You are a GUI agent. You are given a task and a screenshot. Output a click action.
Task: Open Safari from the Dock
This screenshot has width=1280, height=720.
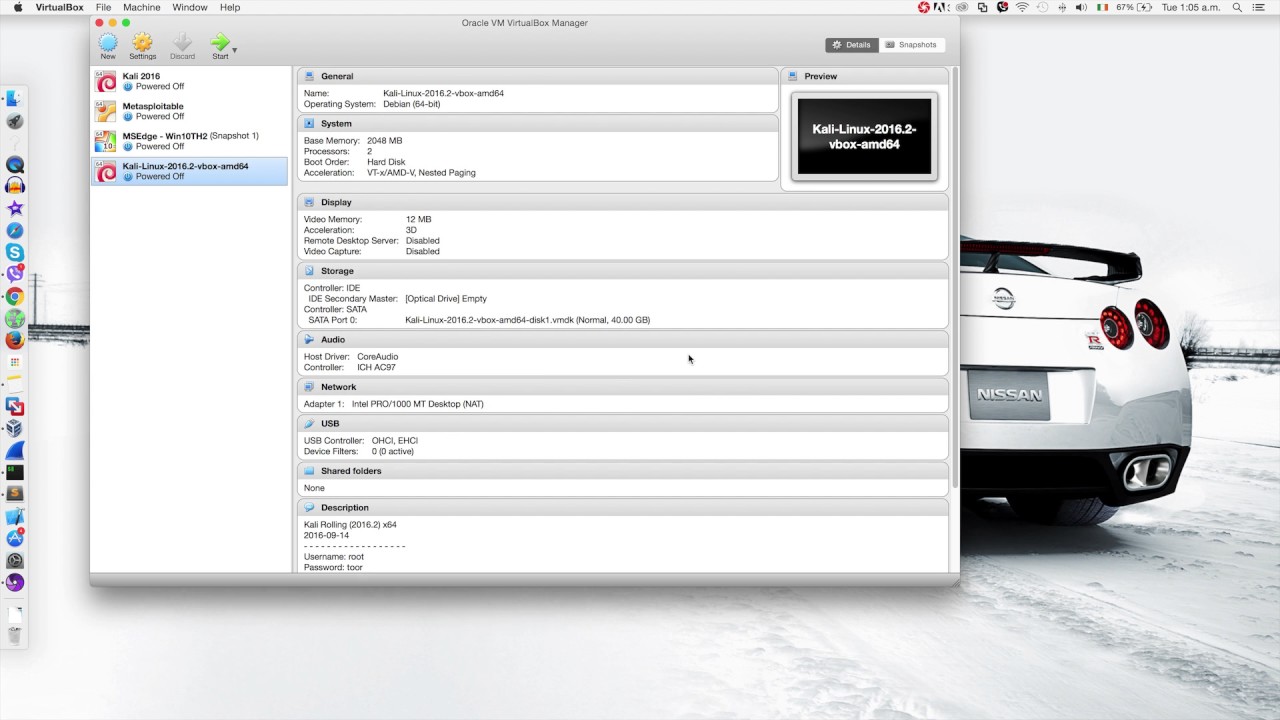coord(14,230)
